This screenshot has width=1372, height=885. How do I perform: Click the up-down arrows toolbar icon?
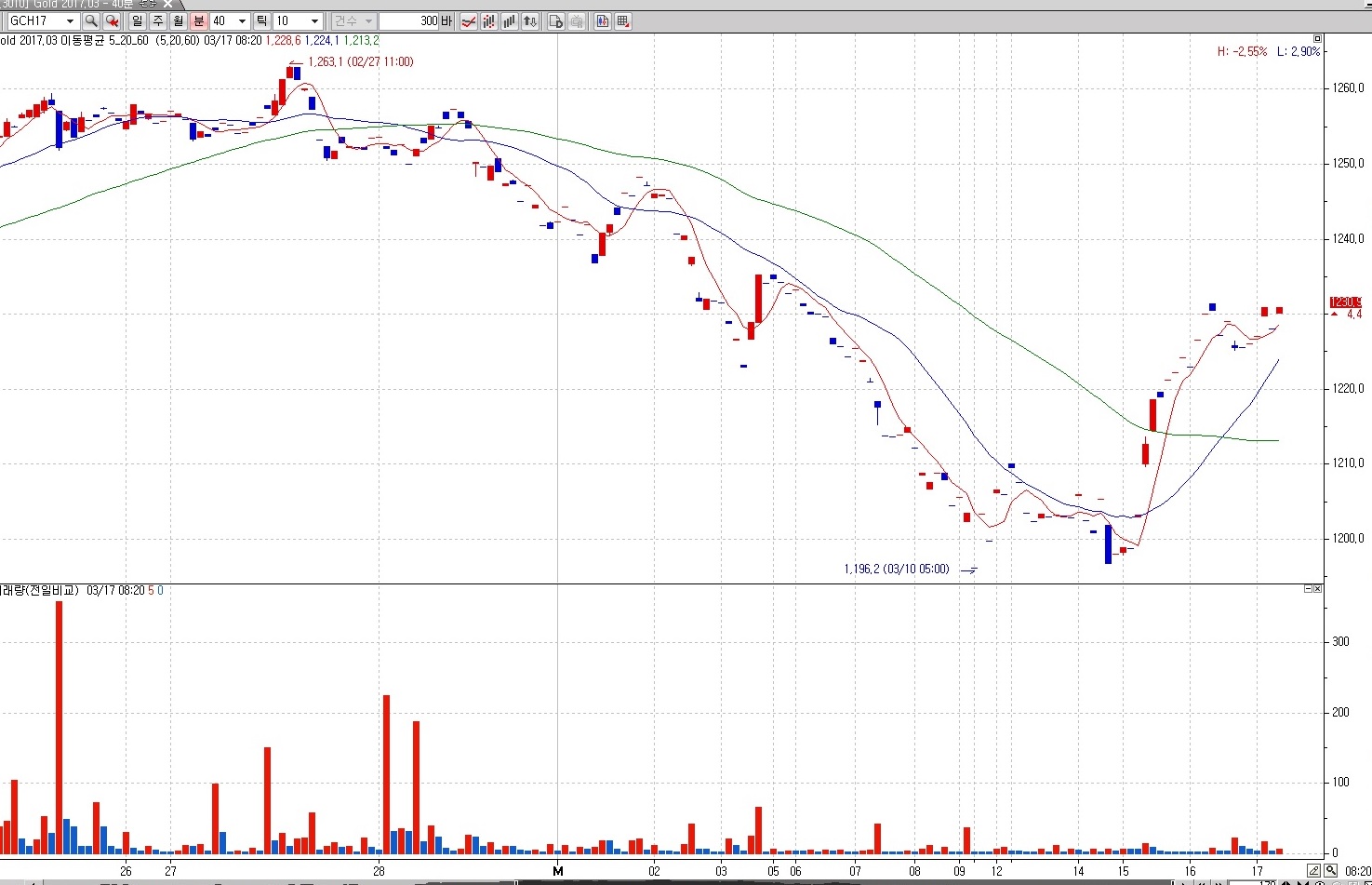click(x=530, y=20)
